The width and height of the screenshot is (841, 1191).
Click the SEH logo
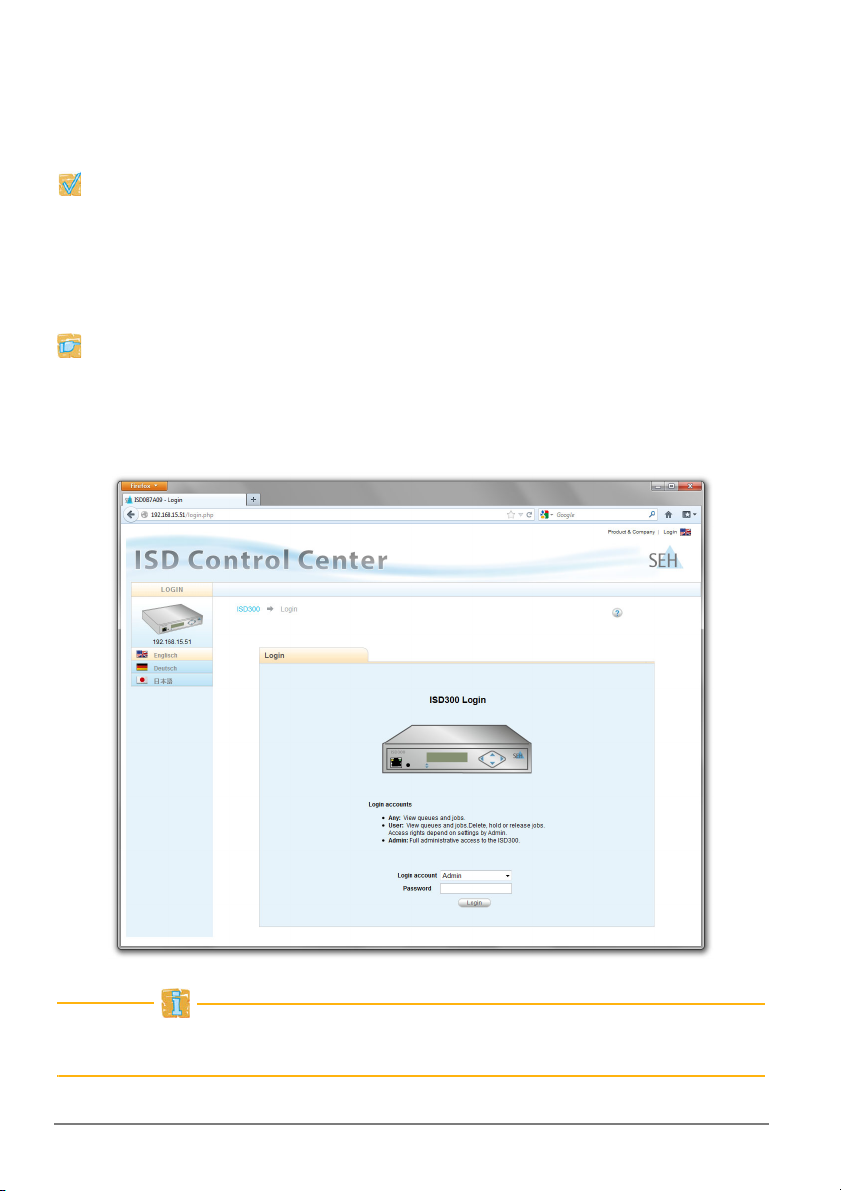[x=666, y=558]
